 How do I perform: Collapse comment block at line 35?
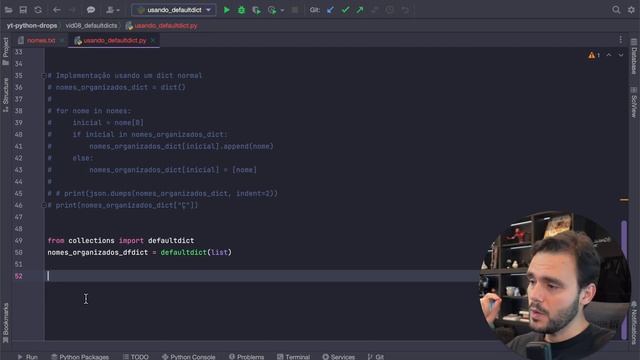[43, 76]
